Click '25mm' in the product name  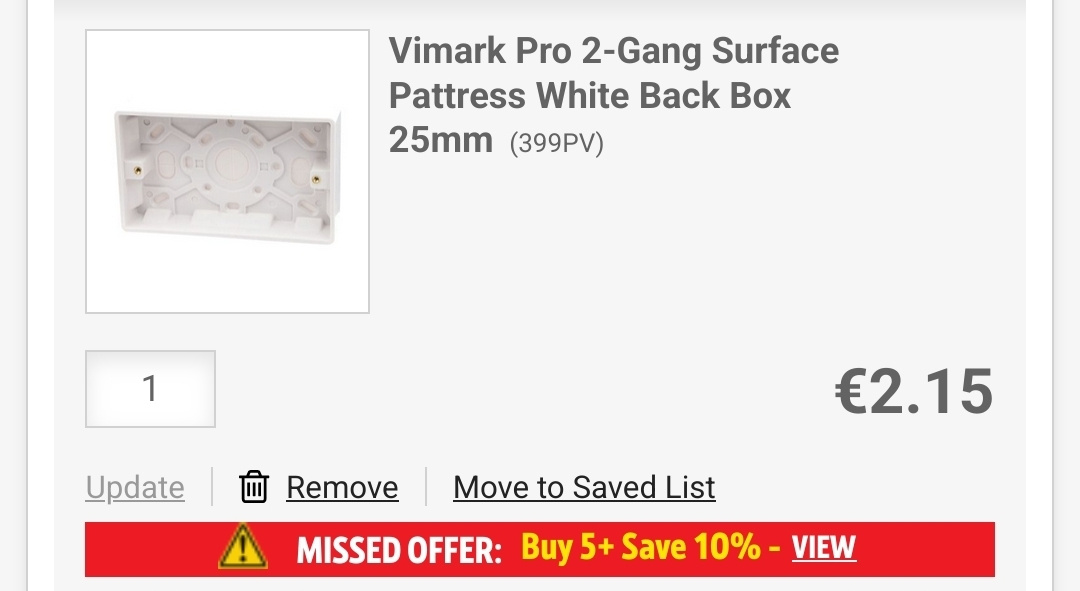coord(441,140)
